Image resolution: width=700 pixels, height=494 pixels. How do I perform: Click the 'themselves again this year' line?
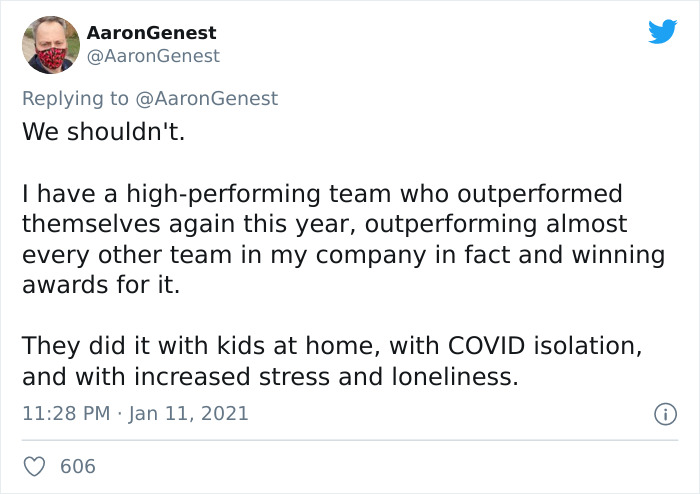[x=325, y=224]
